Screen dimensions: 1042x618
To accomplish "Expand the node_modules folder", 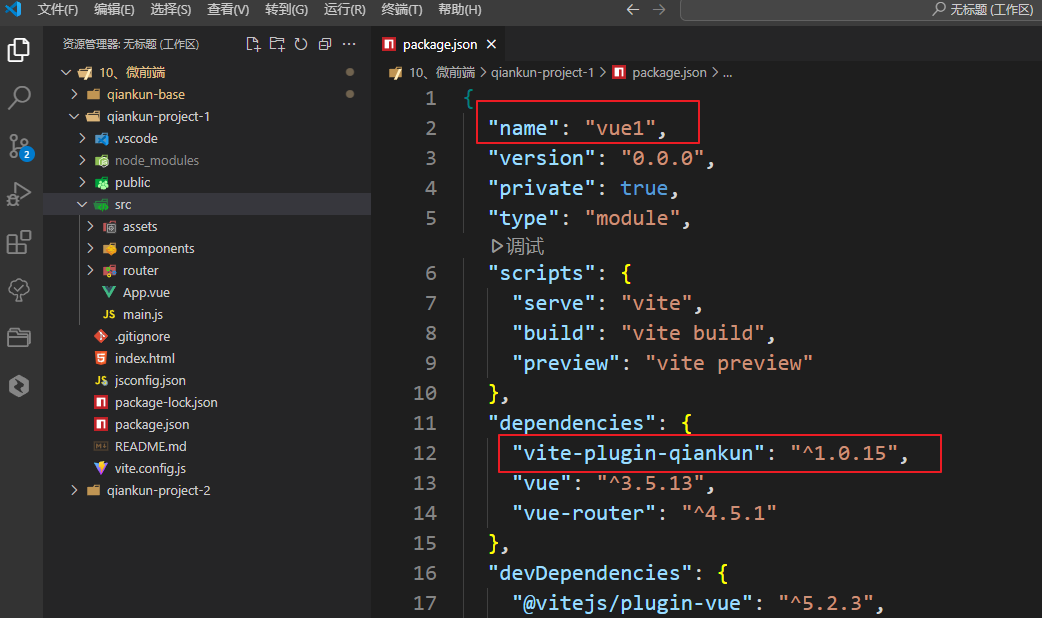I will point(156,160).
